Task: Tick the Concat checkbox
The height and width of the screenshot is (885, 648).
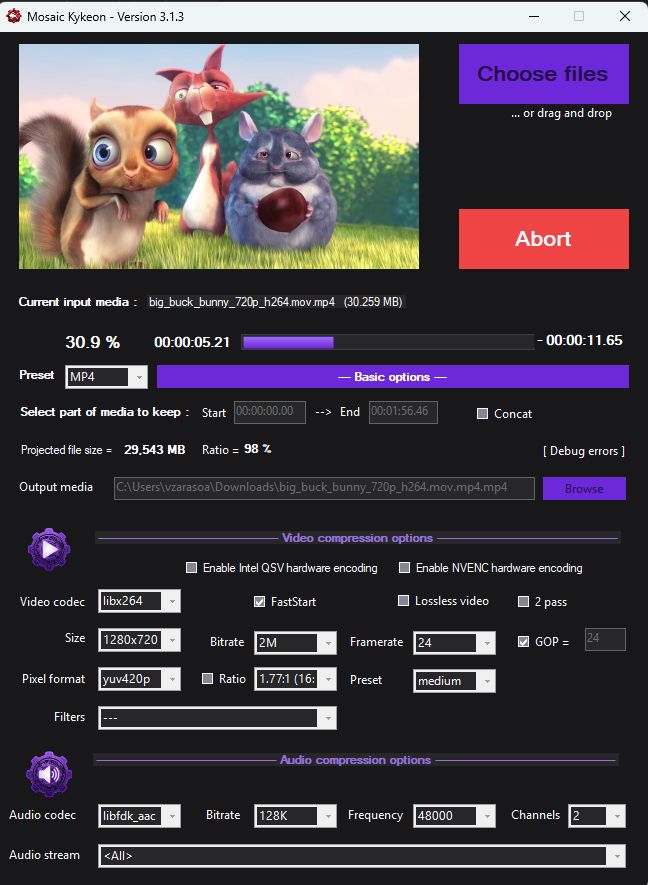Action: [x=483, y=414]
